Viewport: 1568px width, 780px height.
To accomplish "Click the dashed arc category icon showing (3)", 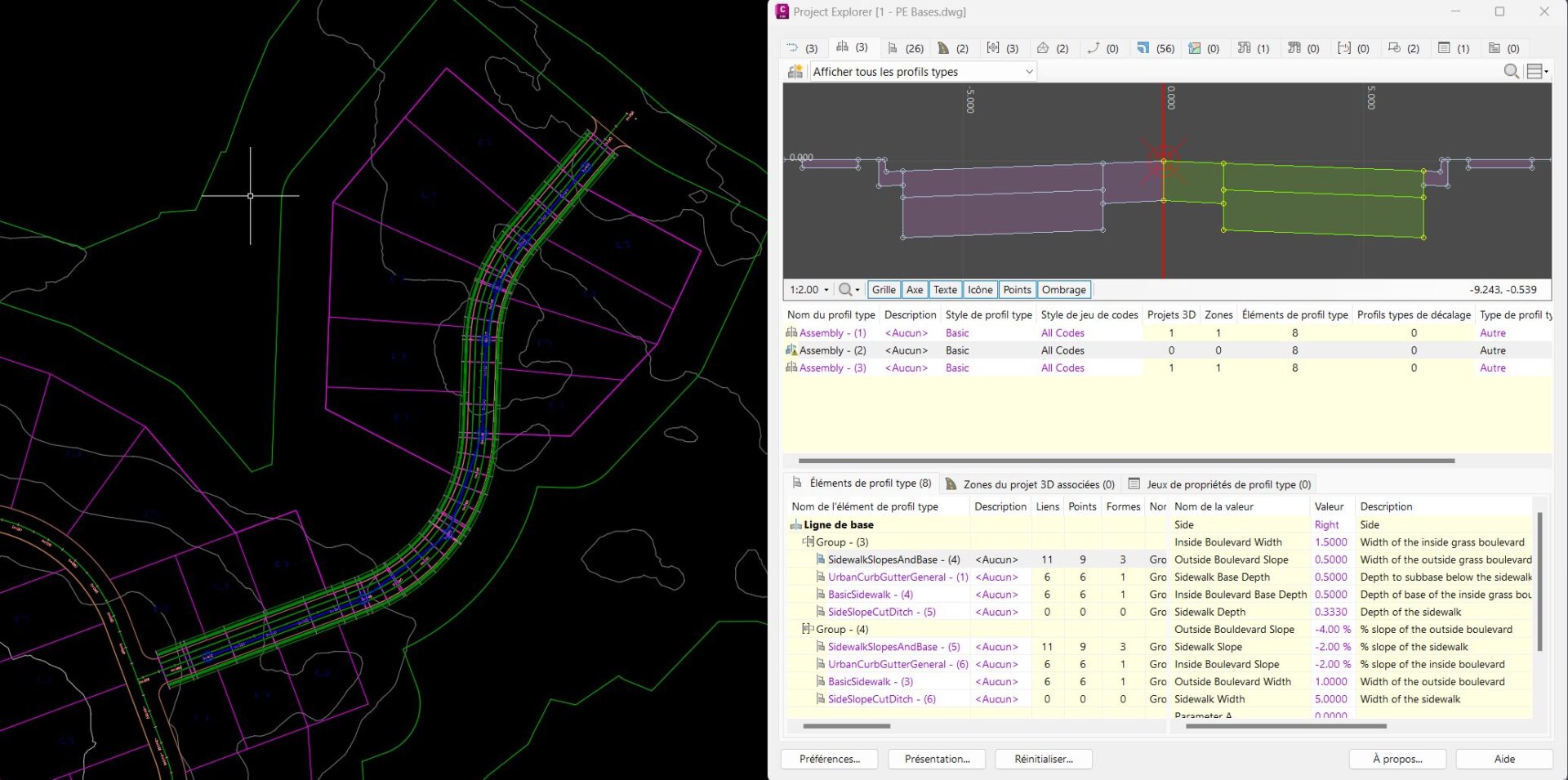I will click(x=792, y=47).
